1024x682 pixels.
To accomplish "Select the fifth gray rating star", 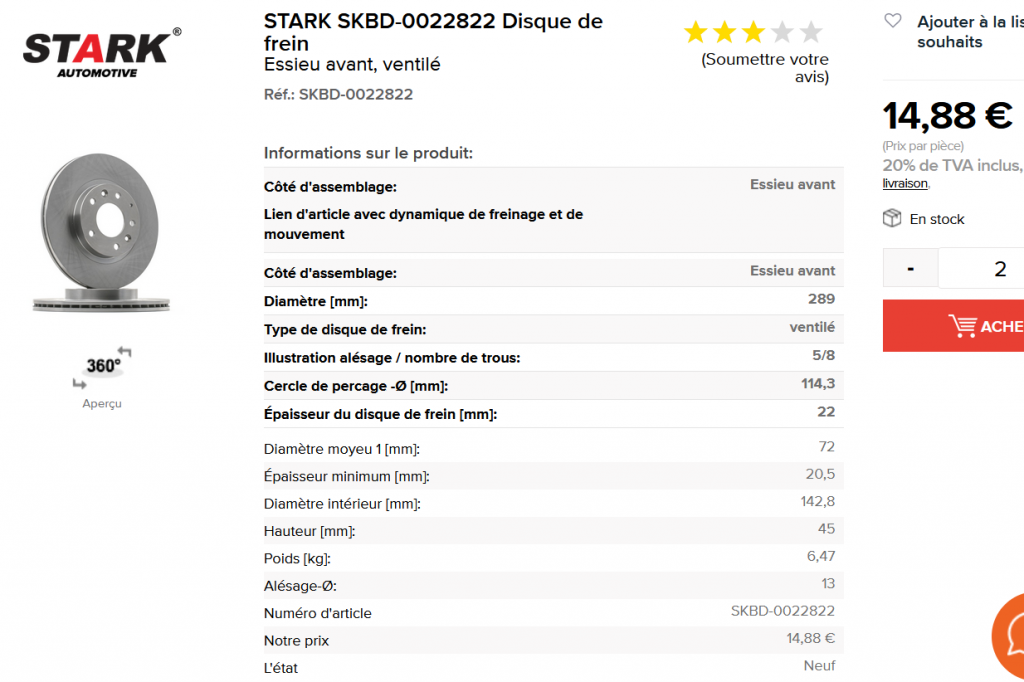I will 810,31.
